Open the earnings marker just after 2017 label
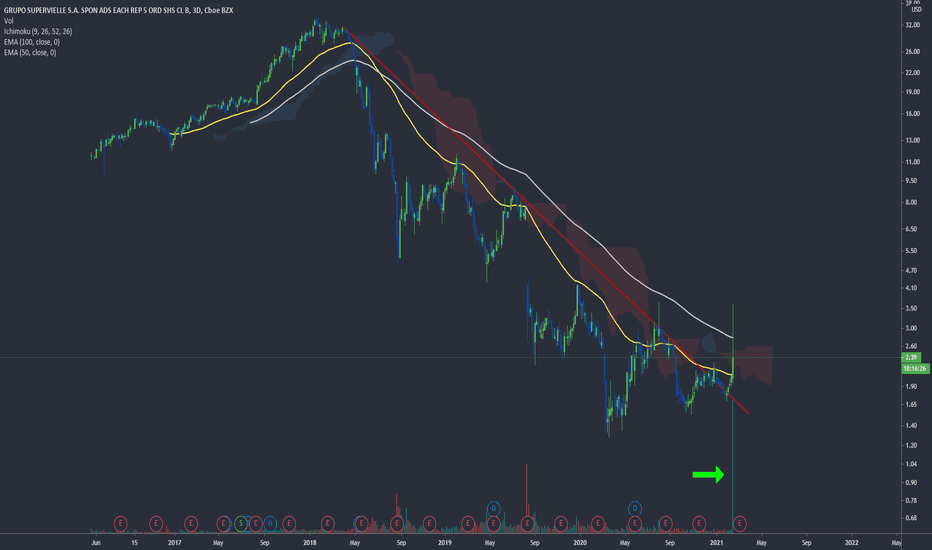The width and height of the screenshot is (932, 550). 191,524
